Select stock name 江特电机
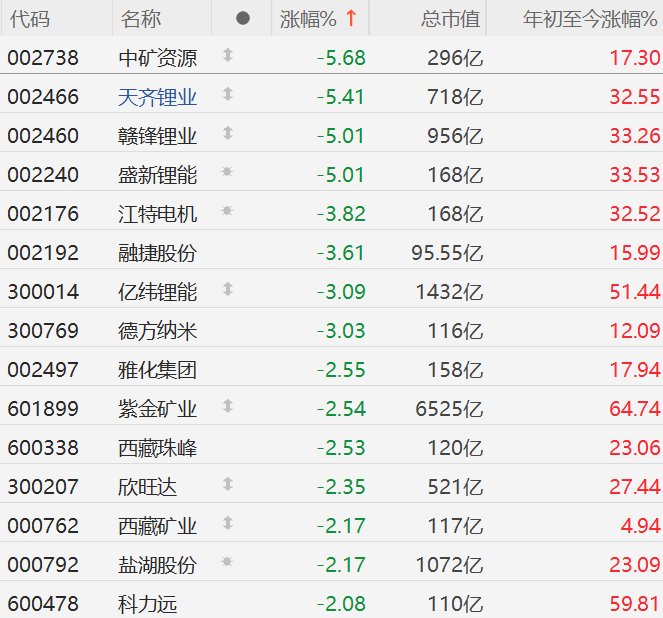Viewport: 663px width, 618px height. tap(157, 214)
